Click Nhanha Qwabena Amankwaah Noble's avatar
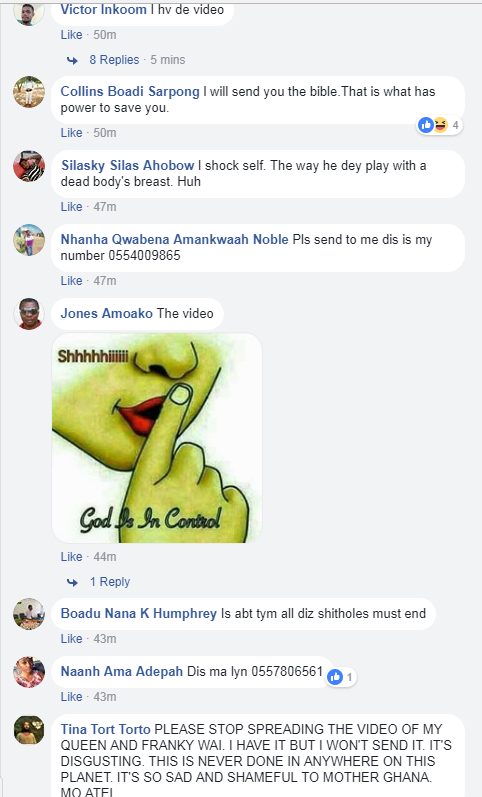Screen dimensions: 482x797 tap(28, 240)
